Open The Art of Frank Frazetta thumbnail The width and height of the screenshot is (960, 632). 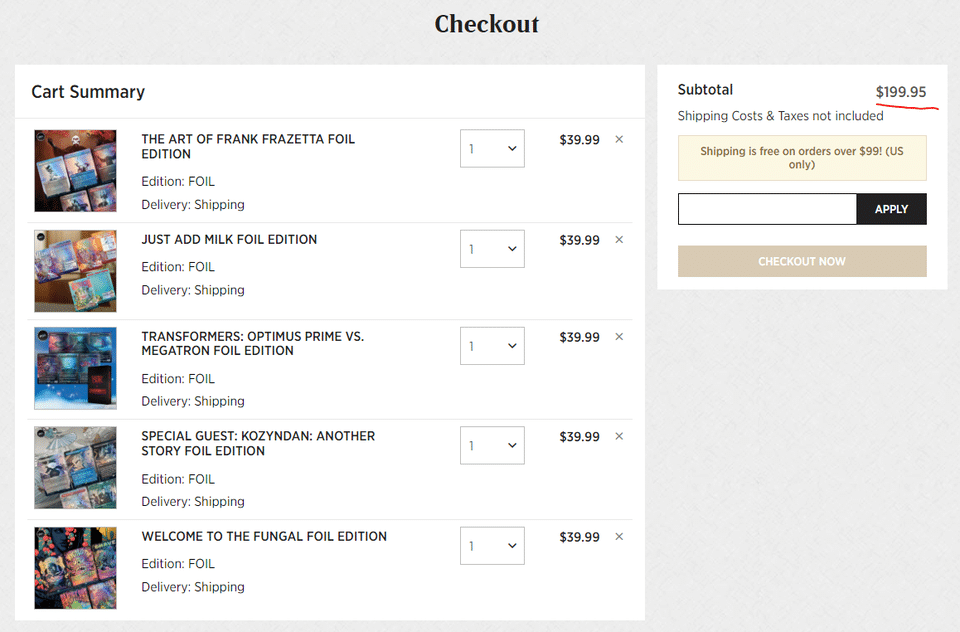tap(75, 171)
